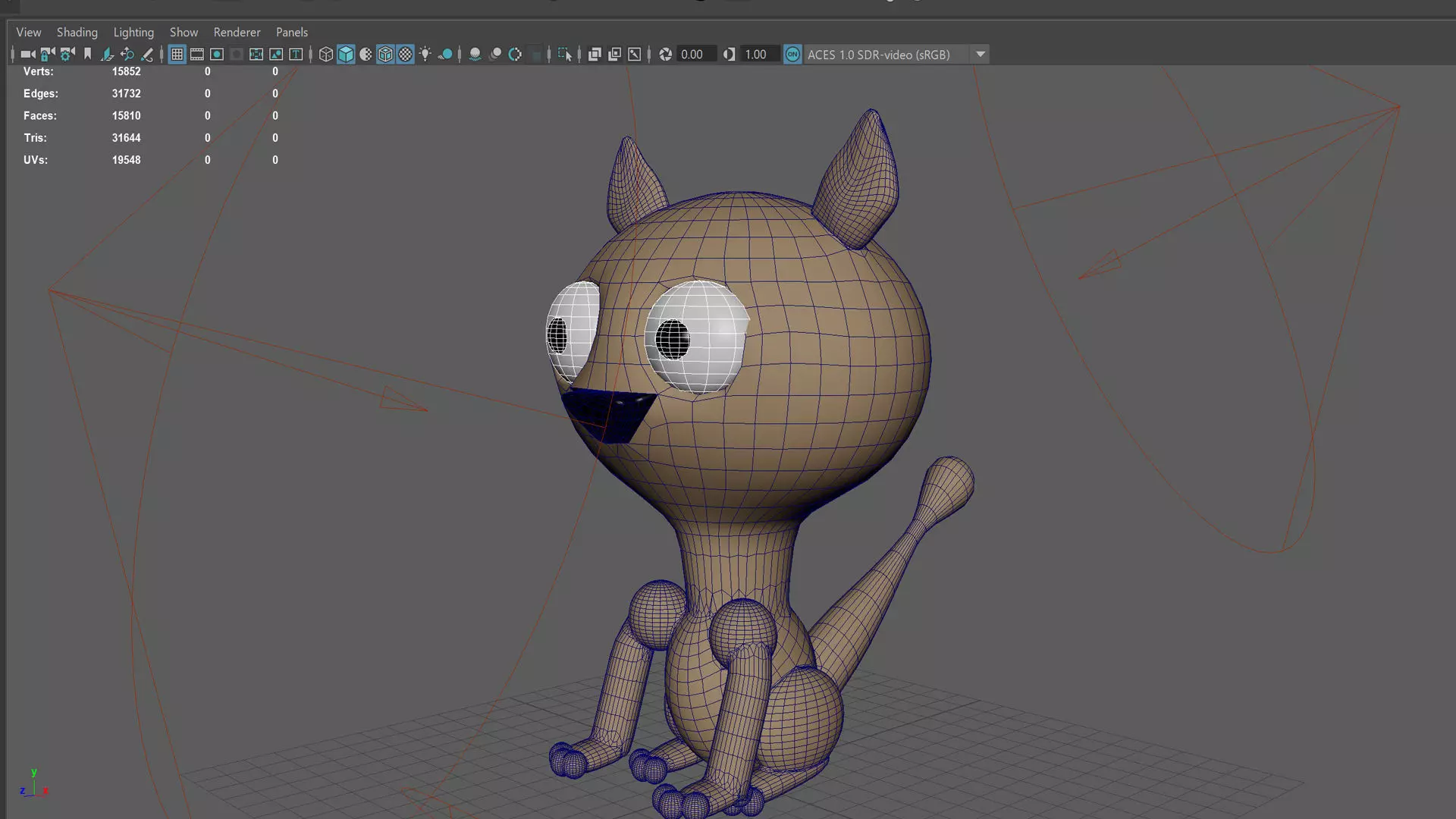This screenshot has height=819, width=1456.
Task: Open the View menu
Action: tap(29, 33)
